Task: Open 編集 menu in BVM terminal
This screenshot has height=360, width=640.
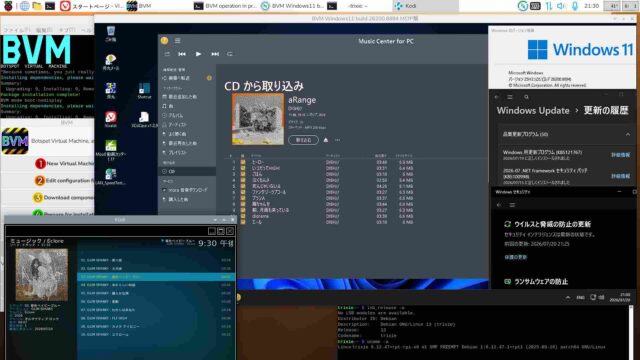Action: pyautogui.click(x=44, y=30)
